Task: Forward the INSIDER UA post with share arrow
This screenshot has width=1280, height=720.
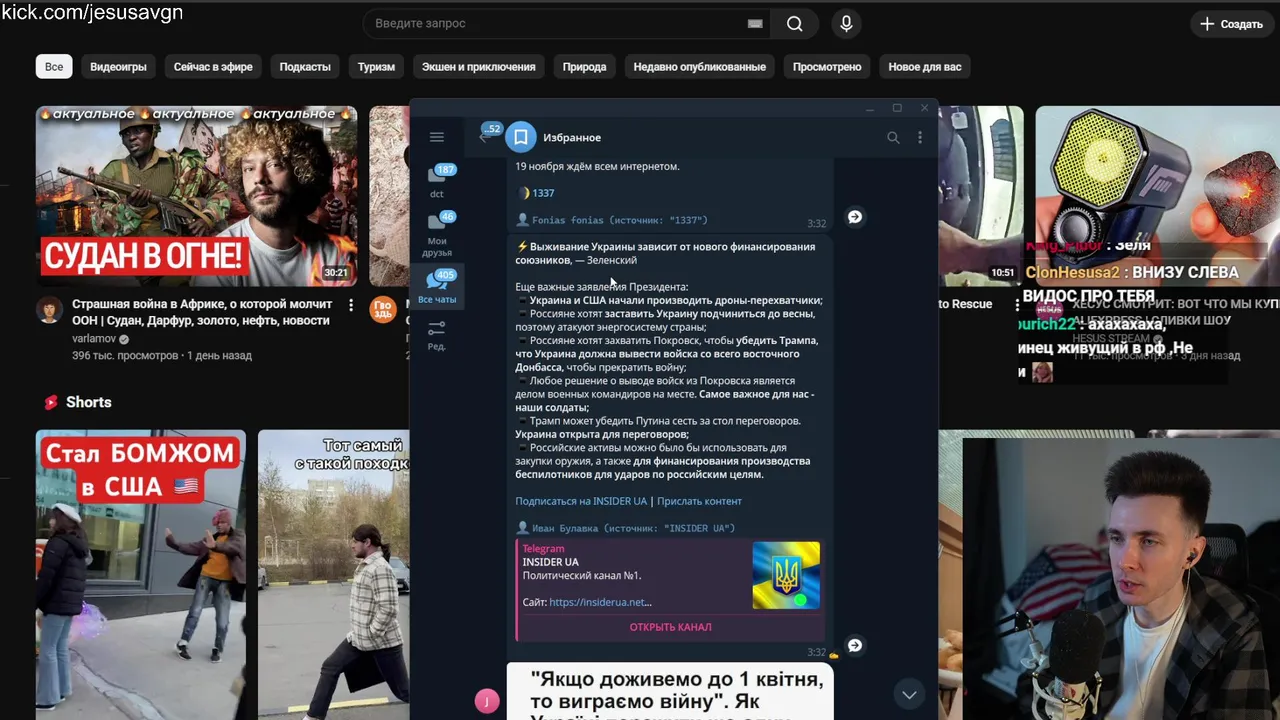Action: tap(855, 646)
